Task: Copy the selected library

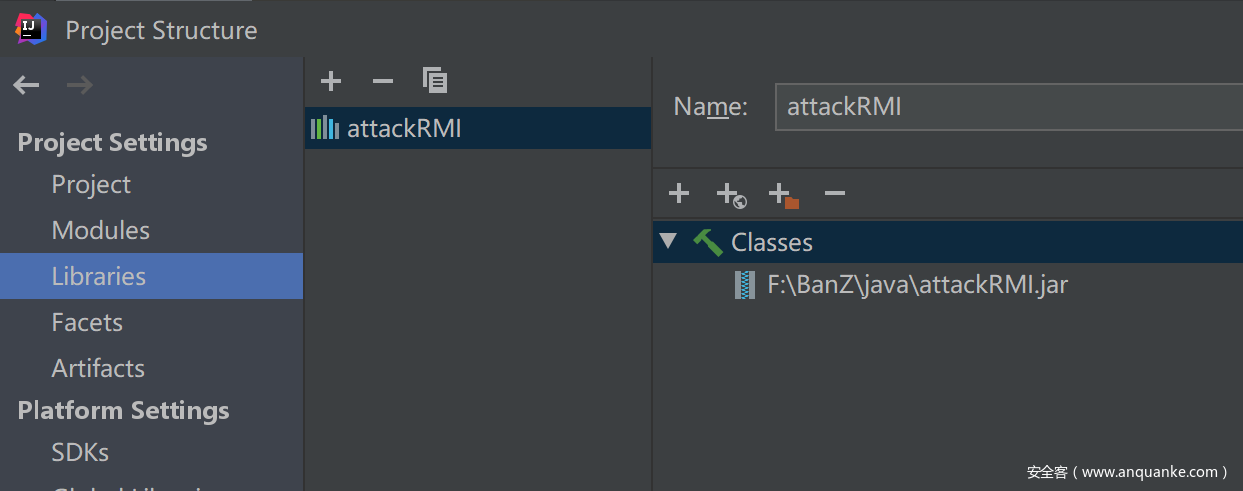Action: (x=434, y=80)
